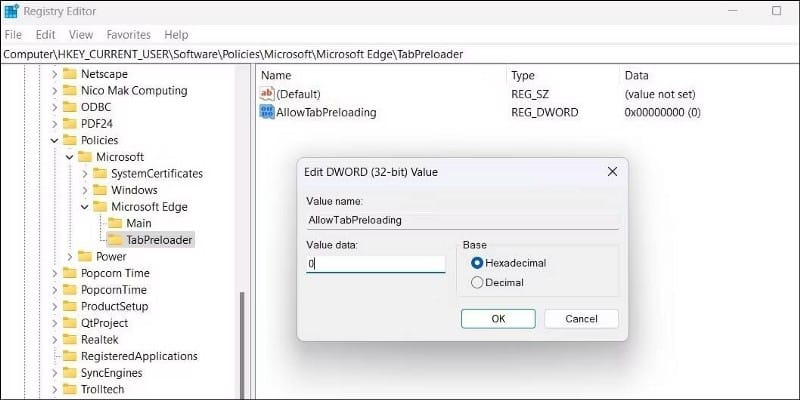Click the Data column header
Viewport: 800px width, 400px height.
709,76
